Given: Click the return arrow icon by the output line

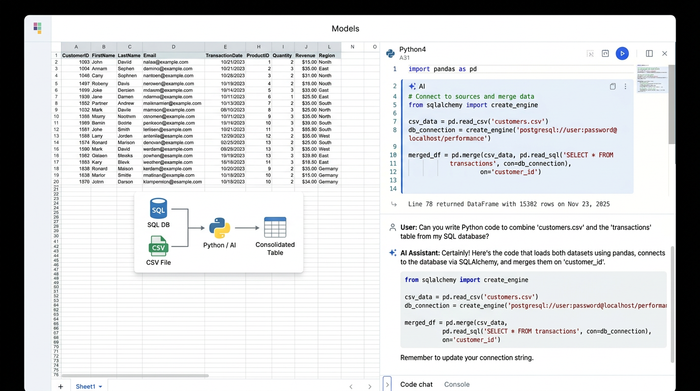Looking at the screenshot, I should (x=394, y=204).
